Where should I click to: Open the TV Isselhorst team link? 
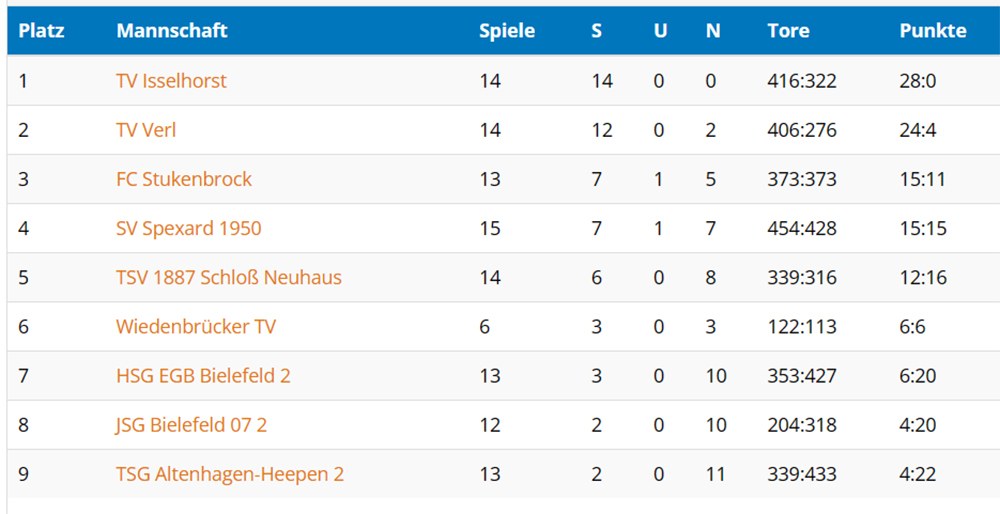click(171, 81)
